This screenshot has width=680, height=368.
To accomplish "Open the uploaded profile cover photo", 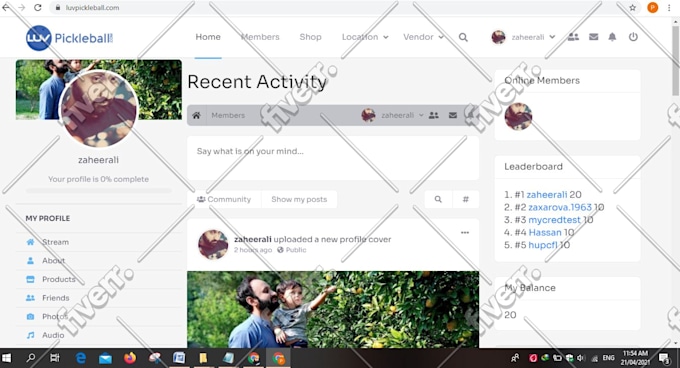I will [333, 309].
